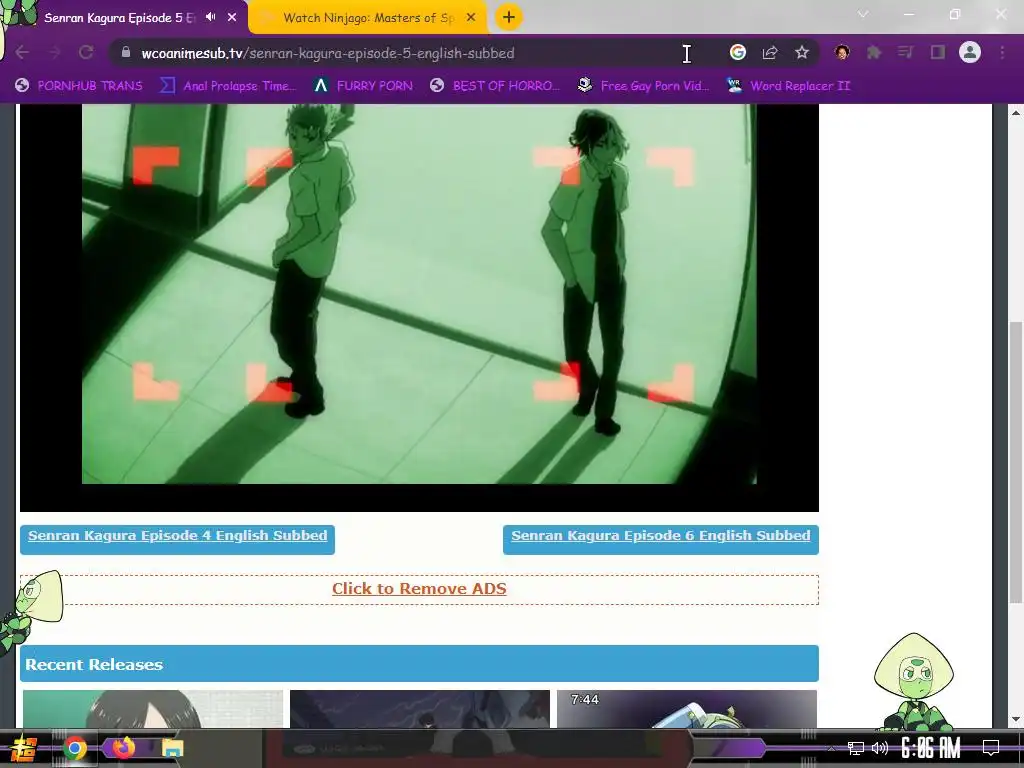Open the middle Recent Releases thumbnail
The image size is (1024, 768).
(x=420, y=709)
